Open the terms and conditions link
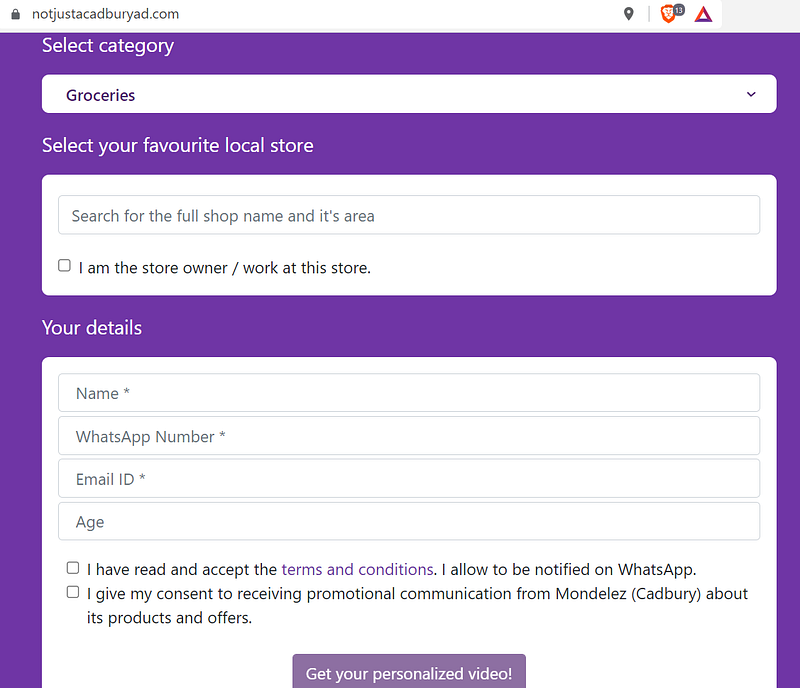800x688 pixels. pos(357,569)
